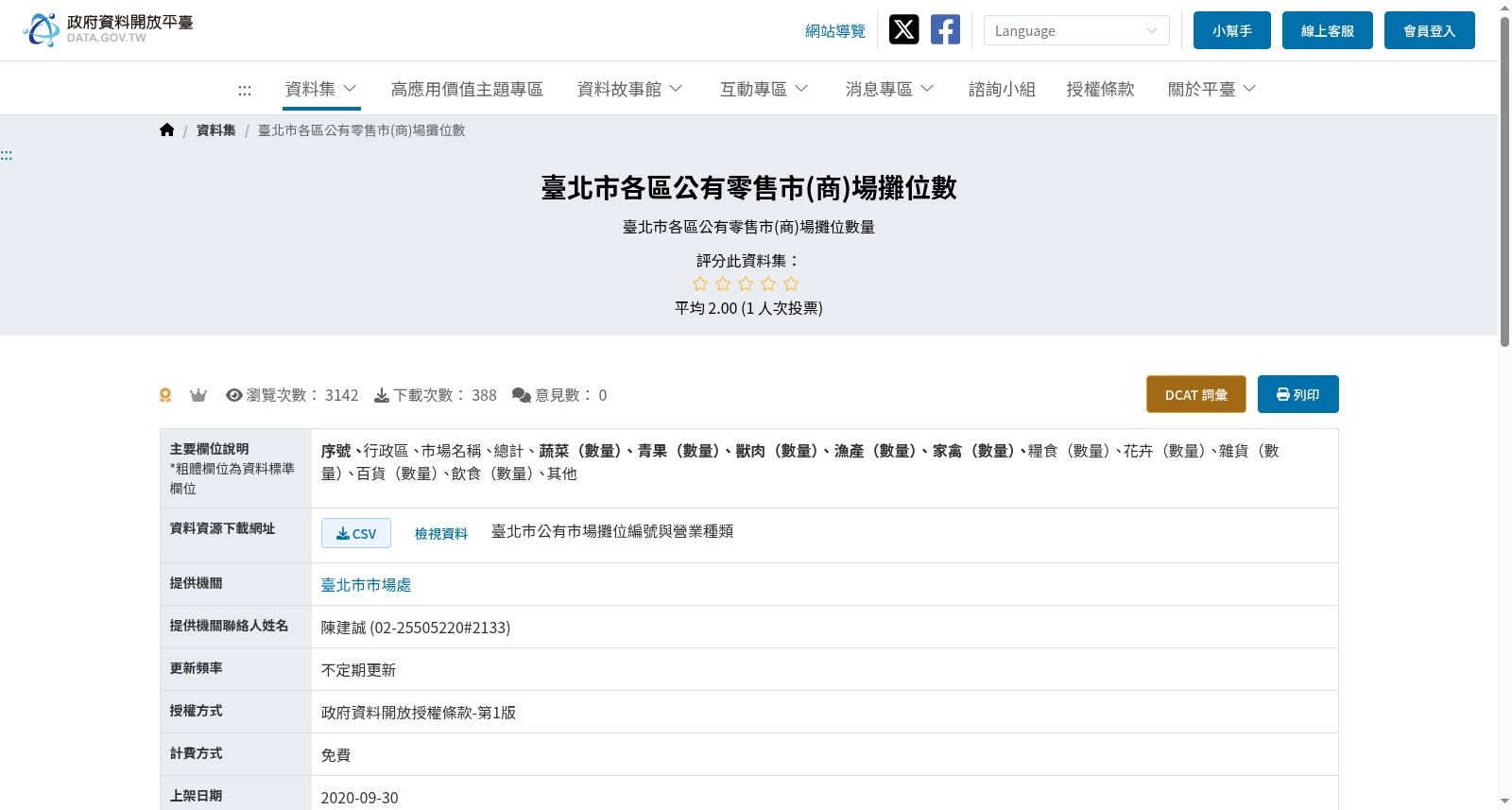Image resolution: width=1512 pixels, height=810 pixels.
Task: Open the Facebook social icon
Action: pyautogui.click(x=945, y=30)
